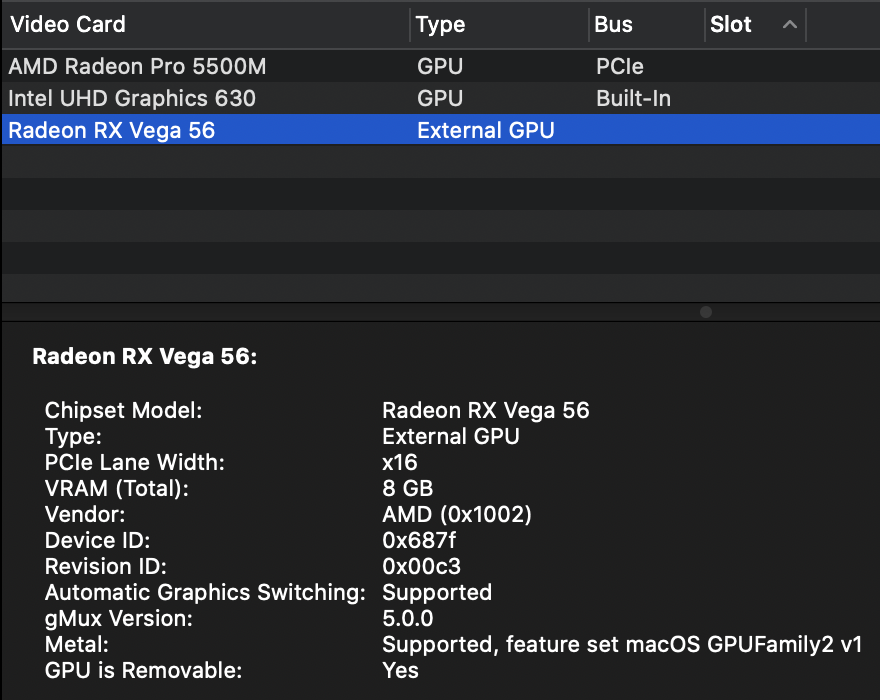Click the VRAM (Total): label
This screenshot has width=880, height=700.
pyautogui.click(x=117, y=488)
